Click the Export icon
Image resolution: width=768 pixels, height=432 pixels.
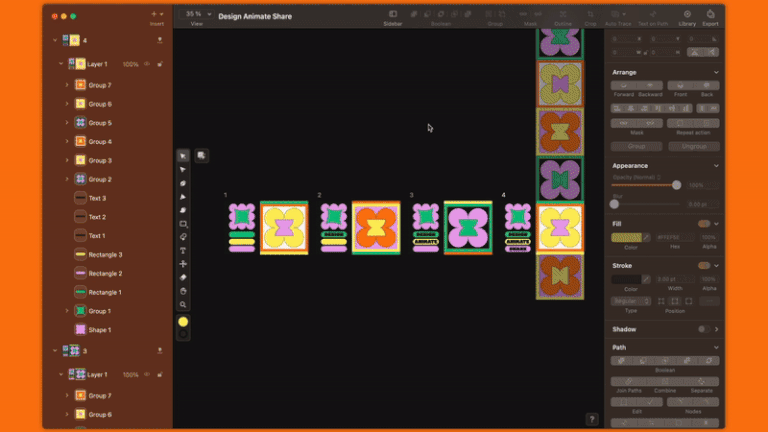click(x=710, y=18)
